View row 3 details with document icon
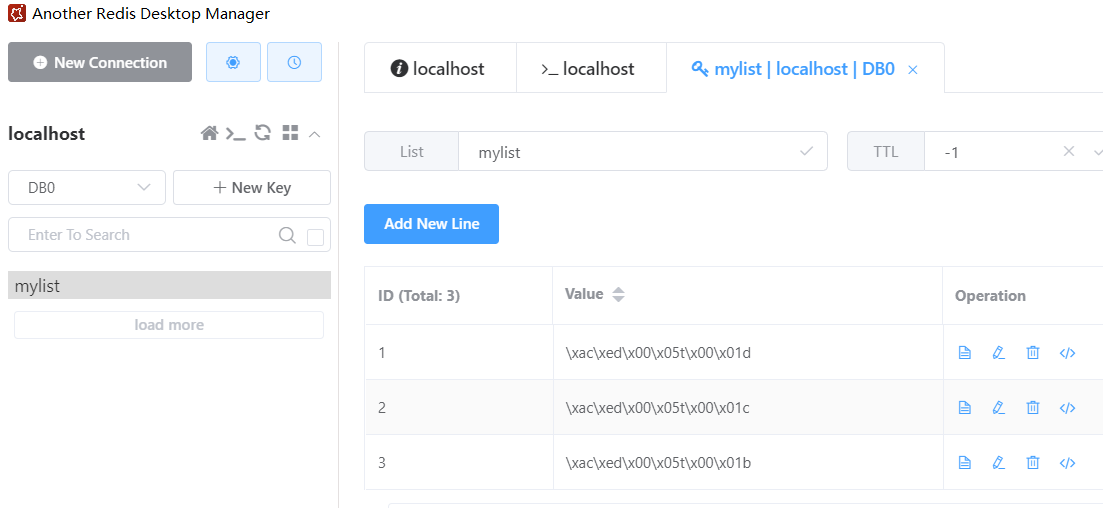 [x=965, y=462]
